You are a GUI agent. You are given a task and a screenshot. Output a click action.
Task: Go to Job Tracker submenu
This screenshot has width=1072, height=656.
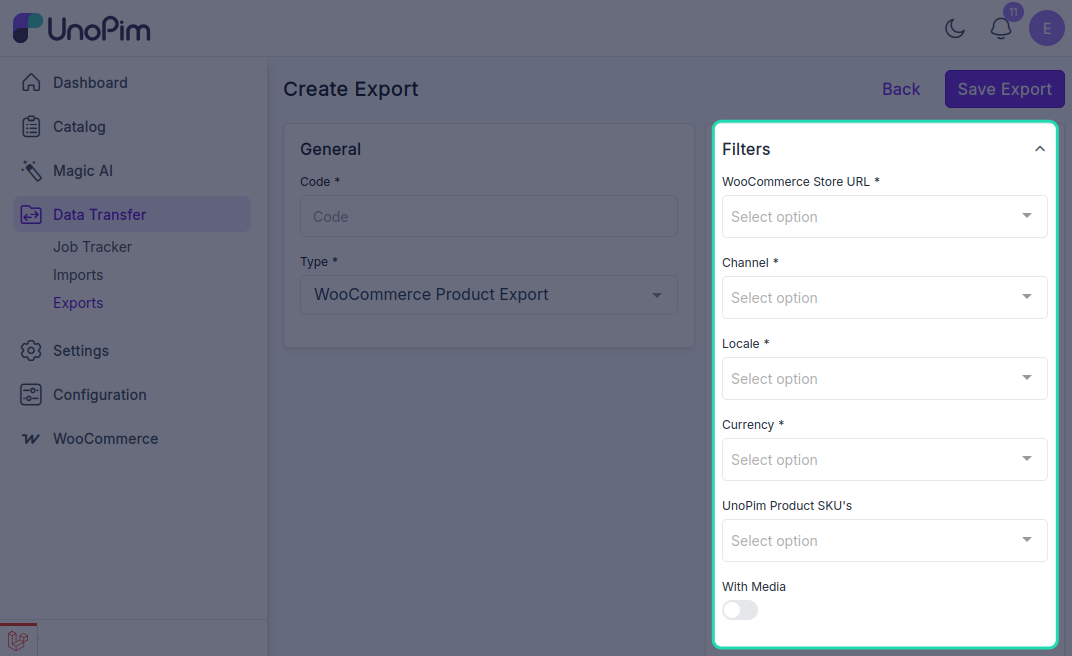[92, 247]
